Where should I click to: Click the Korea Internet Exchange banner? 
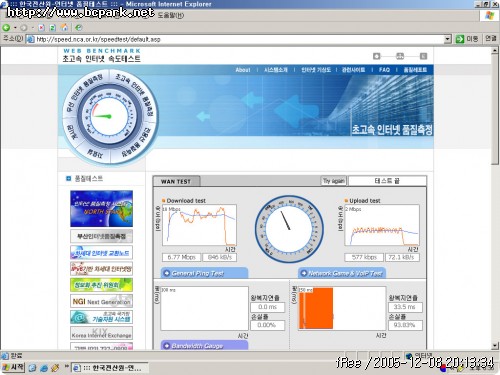click(101, 333)
